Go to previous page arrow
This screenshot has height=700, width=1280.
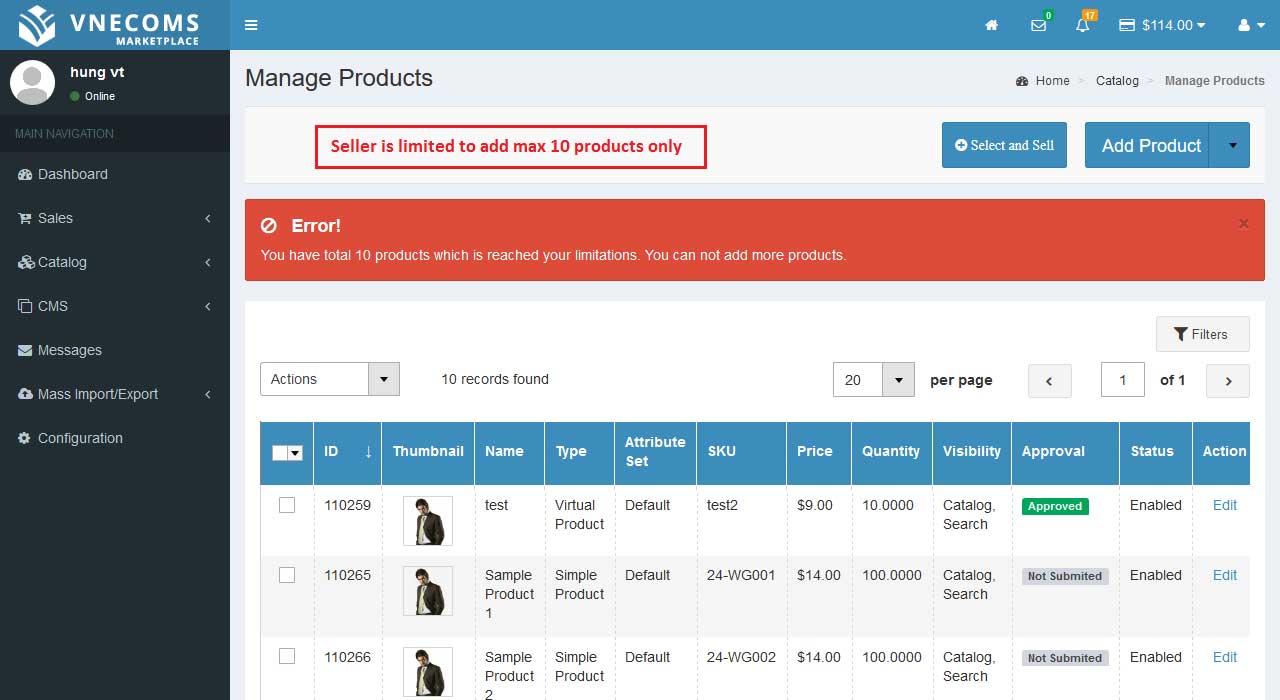[1050, 380]
